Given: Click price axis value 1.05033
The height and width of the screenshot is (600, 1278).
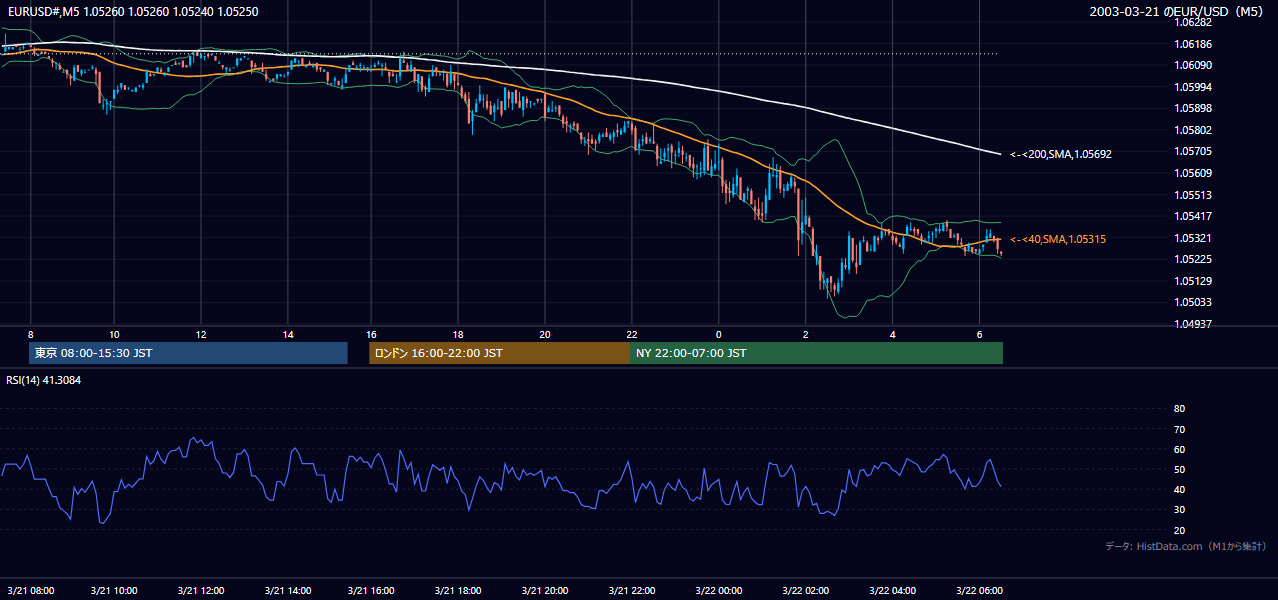Looking at the screenshot, I should tap(1193, 302).
